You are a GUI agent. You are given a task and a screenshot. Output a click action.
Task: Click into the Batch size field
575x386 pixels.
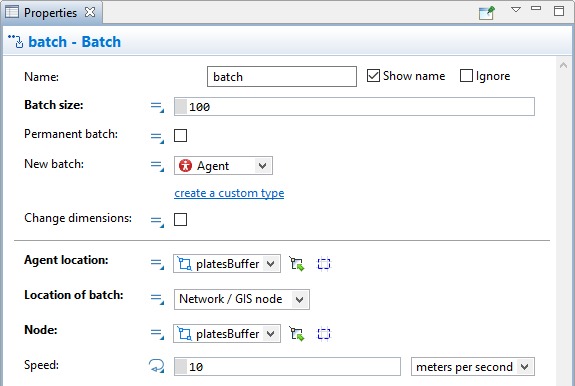[x=354, y=107]
